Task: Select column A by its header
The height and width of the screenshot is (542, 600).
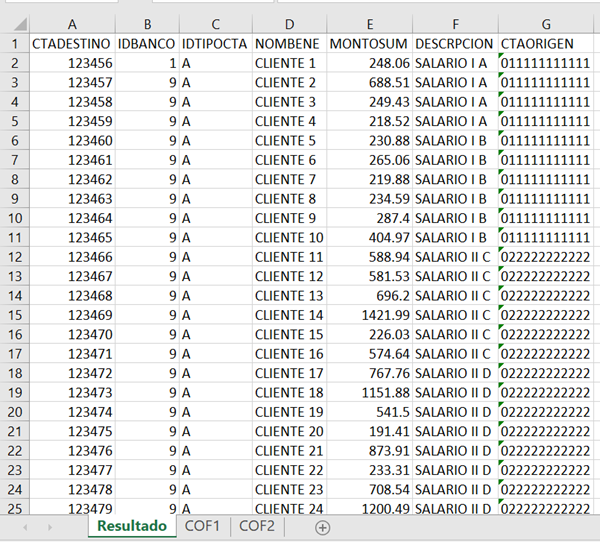Action: pos(71,23)
